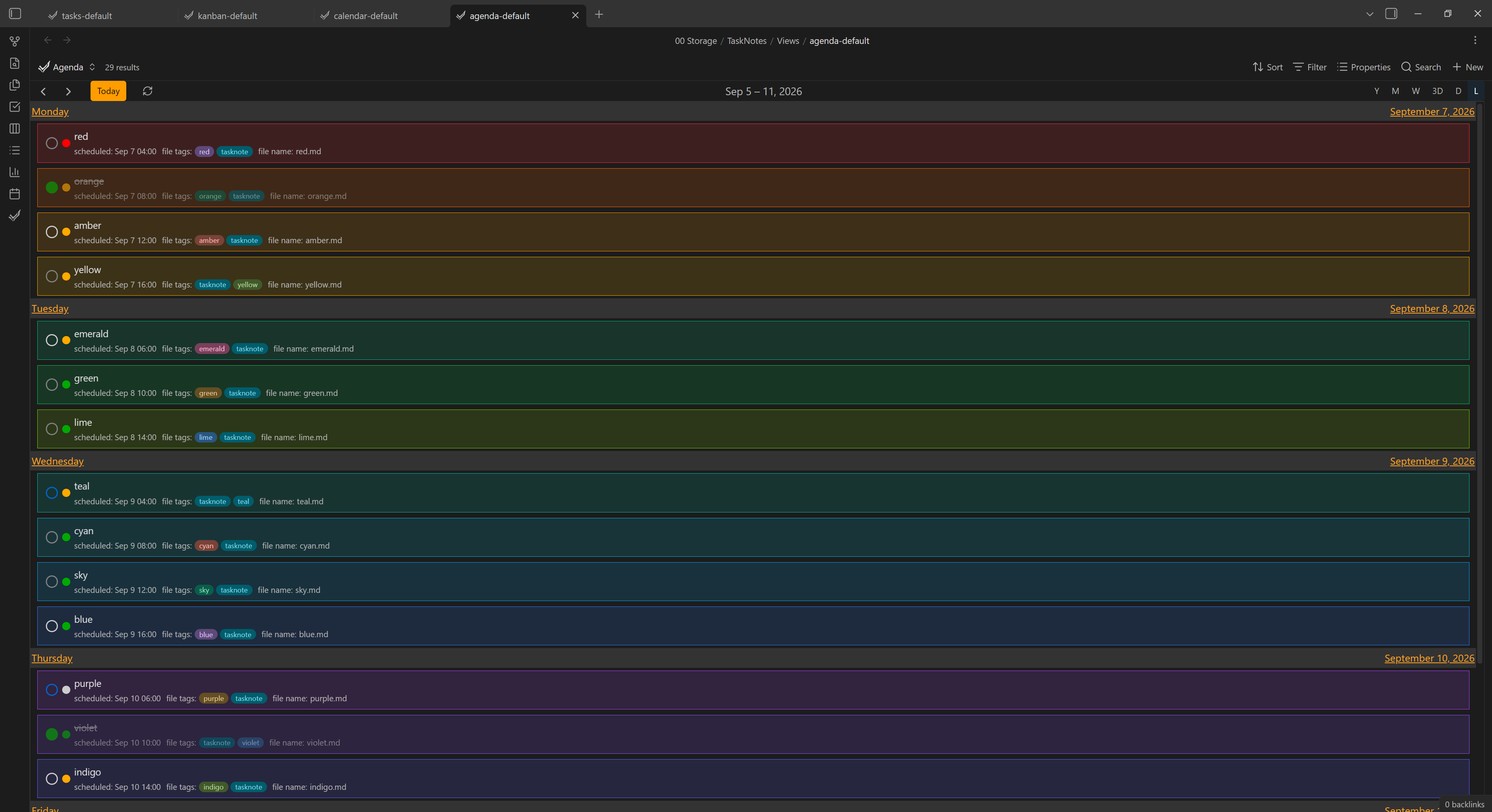Image resolution: width=1492 pixels, height=812 pixels.
Task: Toggle the left sidebar panel icon
Action: (x=15, y=14)
